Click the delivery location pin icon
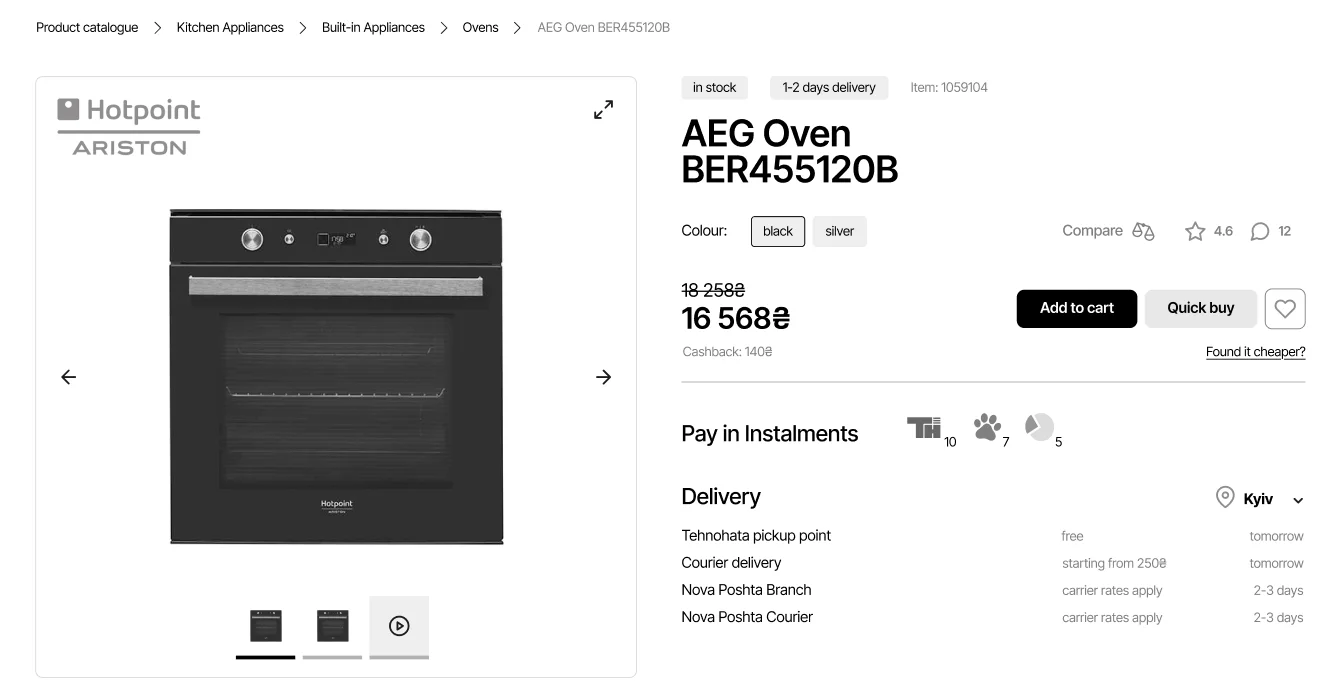1340x692 pixels. coord(1225,497)
